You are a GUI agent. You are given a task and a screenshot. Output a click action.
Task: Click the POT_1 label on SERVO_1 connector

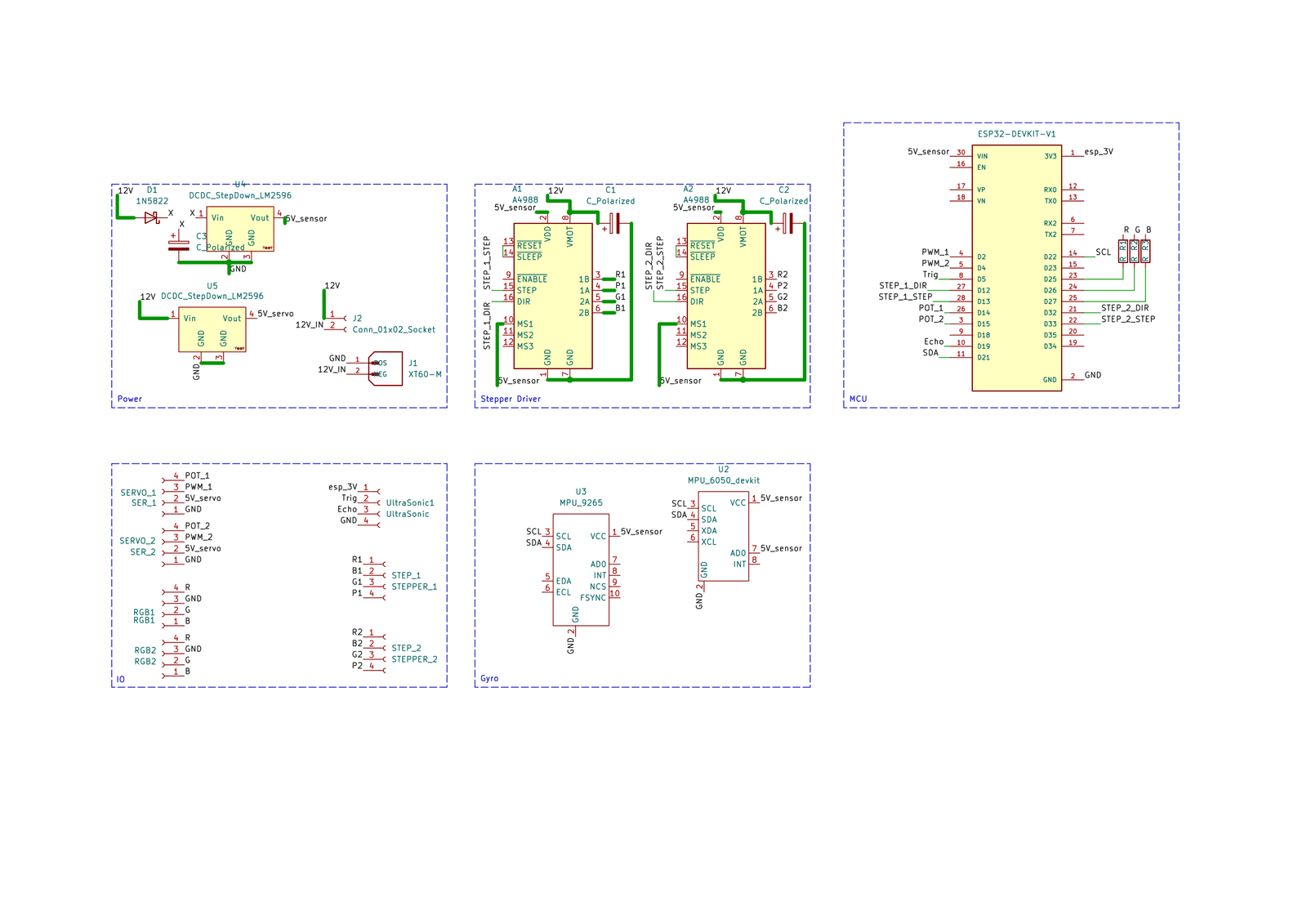pos(197,475)
